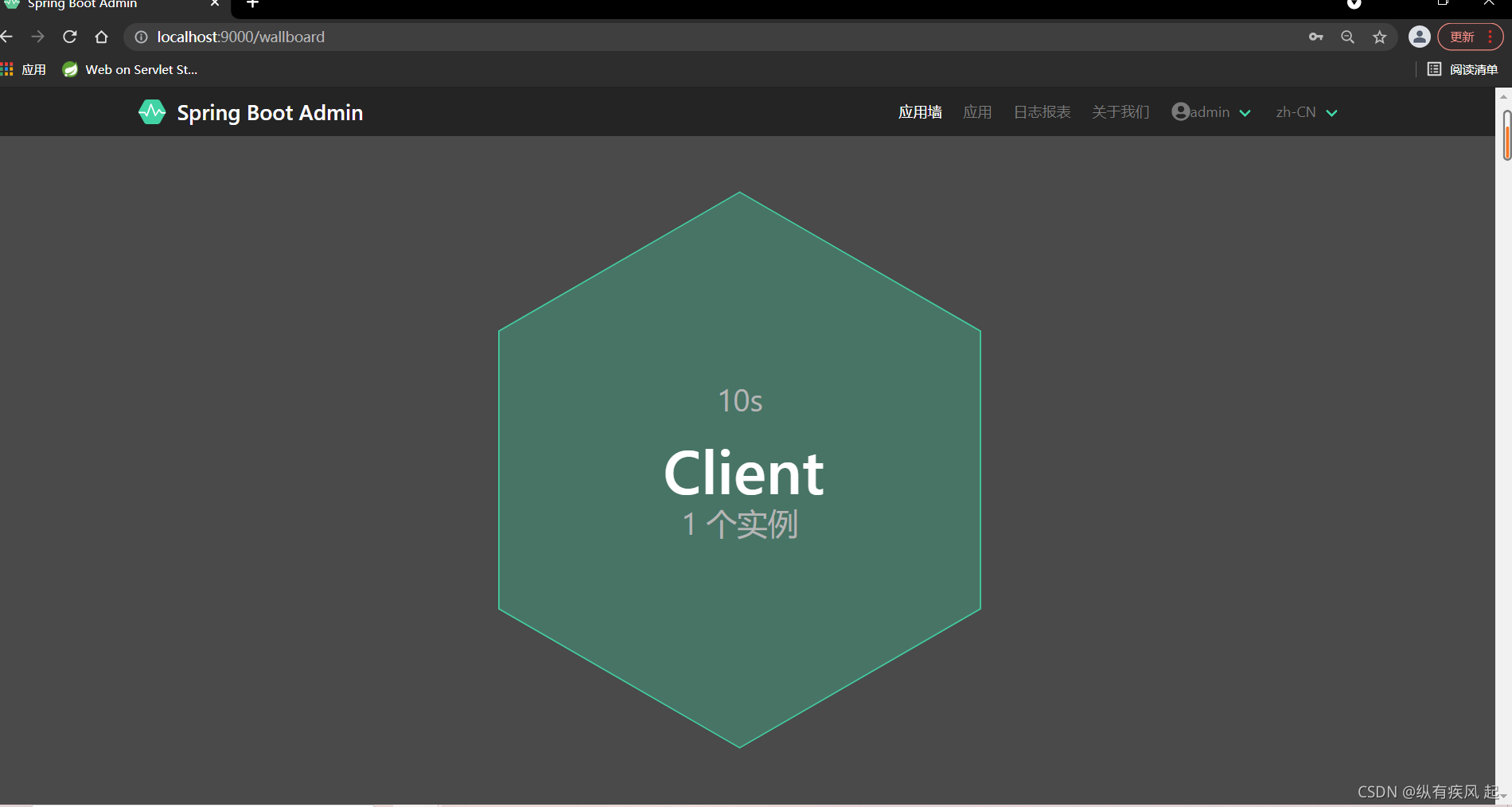The height and width of the screenshot is (807, 1512).
Task: Close the Spring Boot Admin tab
Action: 215,4
